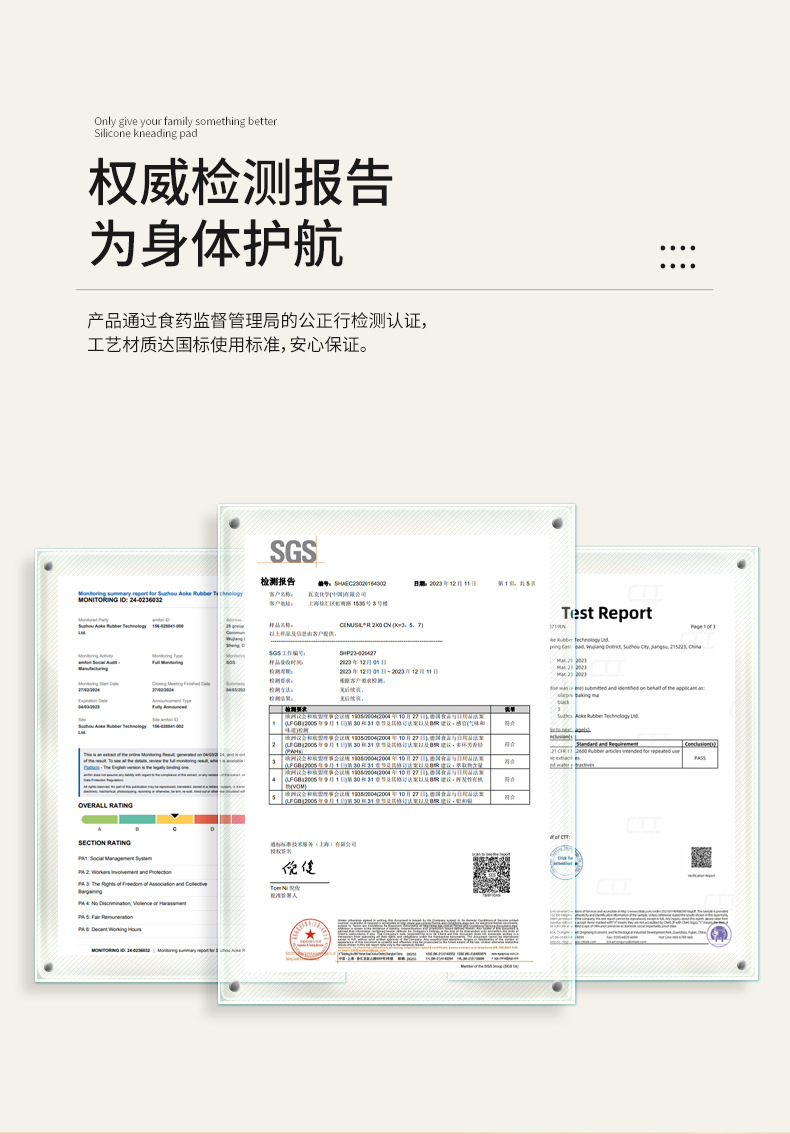Viewport: 790px width, 1134px height.
Task: Click 'Page 1 of 3' on Test Report
Action: coord(703,626)
